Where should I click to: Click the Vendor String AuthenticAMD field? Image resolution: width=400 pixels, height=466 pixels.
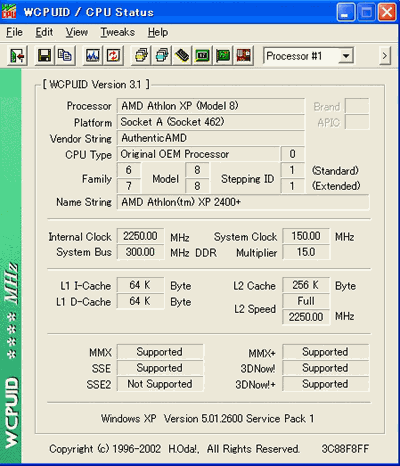point(211,138)
